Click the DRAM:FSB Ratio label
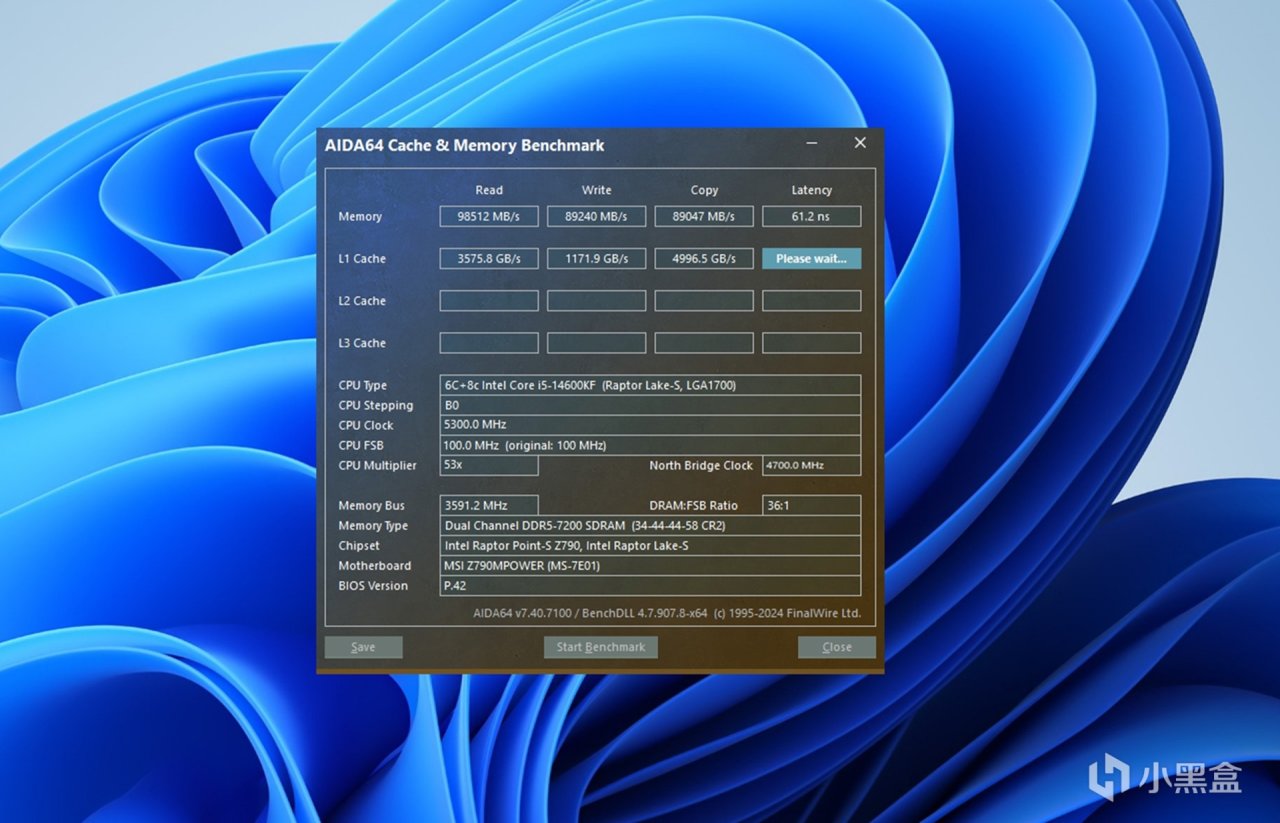The height and width of the screenshot is (823, 1280). [x=694, y=506]
